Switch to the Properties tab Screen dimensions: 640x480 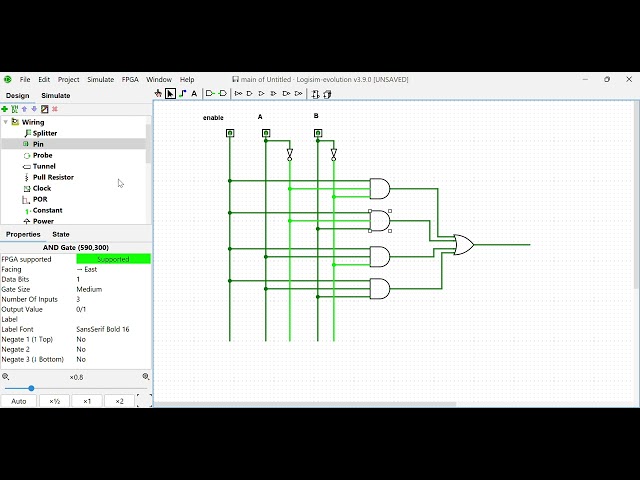pos(23,234)
